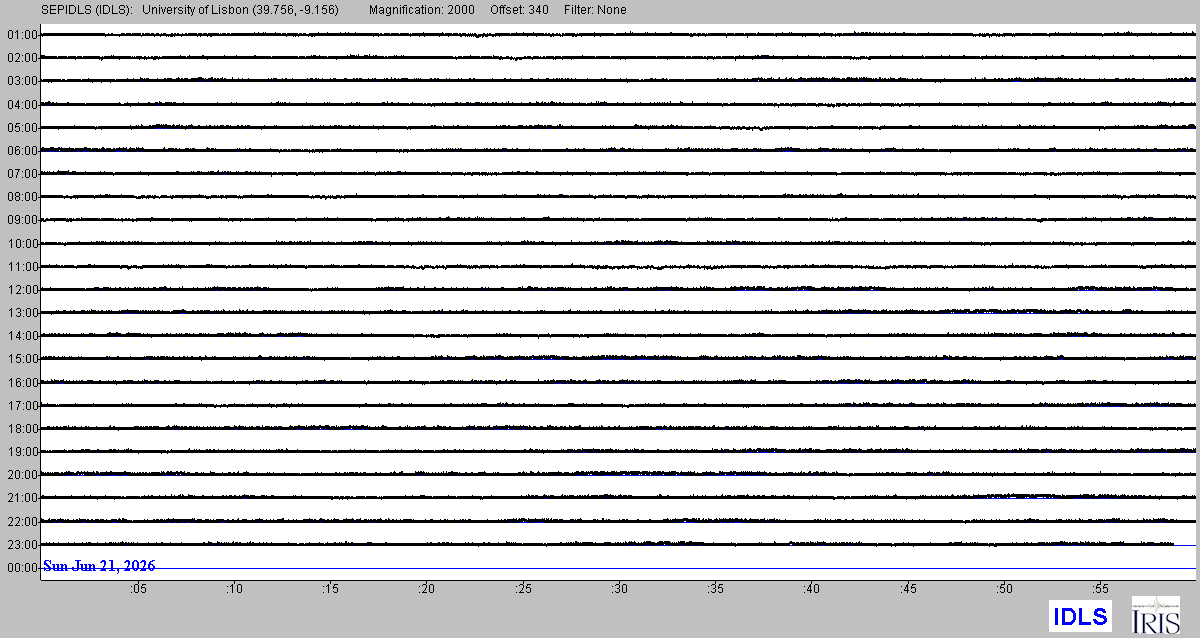Select the 12:00 hour label
The width and height of the screenshot is (1200, 638).
(22, 290)
